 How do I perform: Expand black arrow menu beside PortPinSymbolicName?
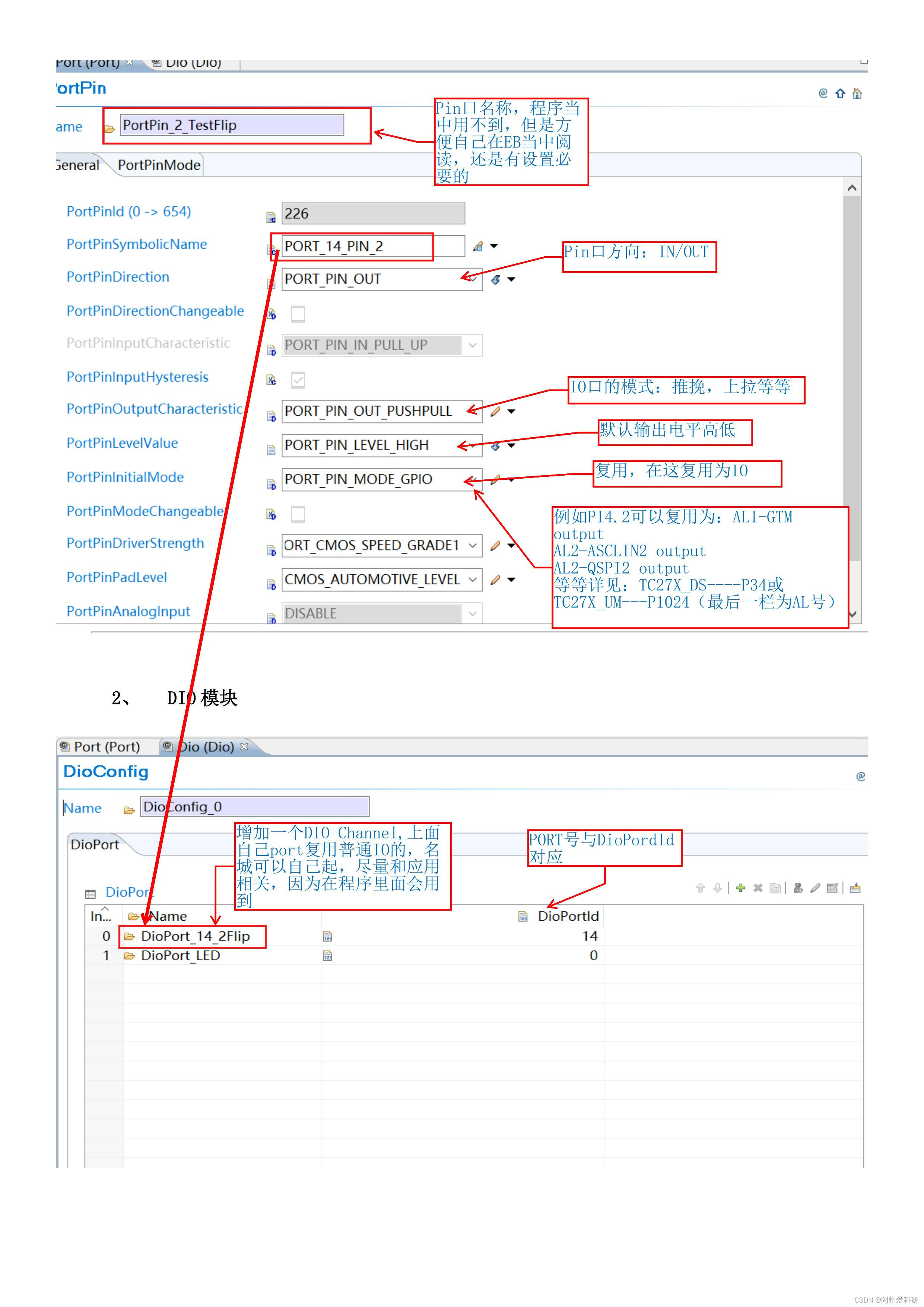(x=494, y=247)
